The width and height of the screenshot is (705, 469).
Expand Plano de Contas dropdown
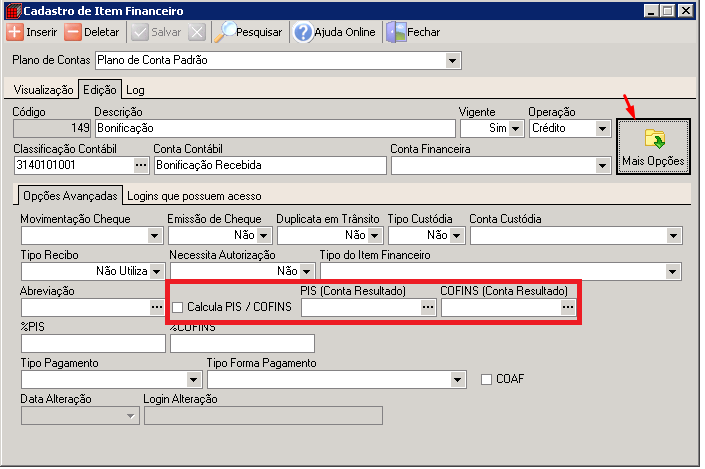pyautogui.click(x=452, y=60)
